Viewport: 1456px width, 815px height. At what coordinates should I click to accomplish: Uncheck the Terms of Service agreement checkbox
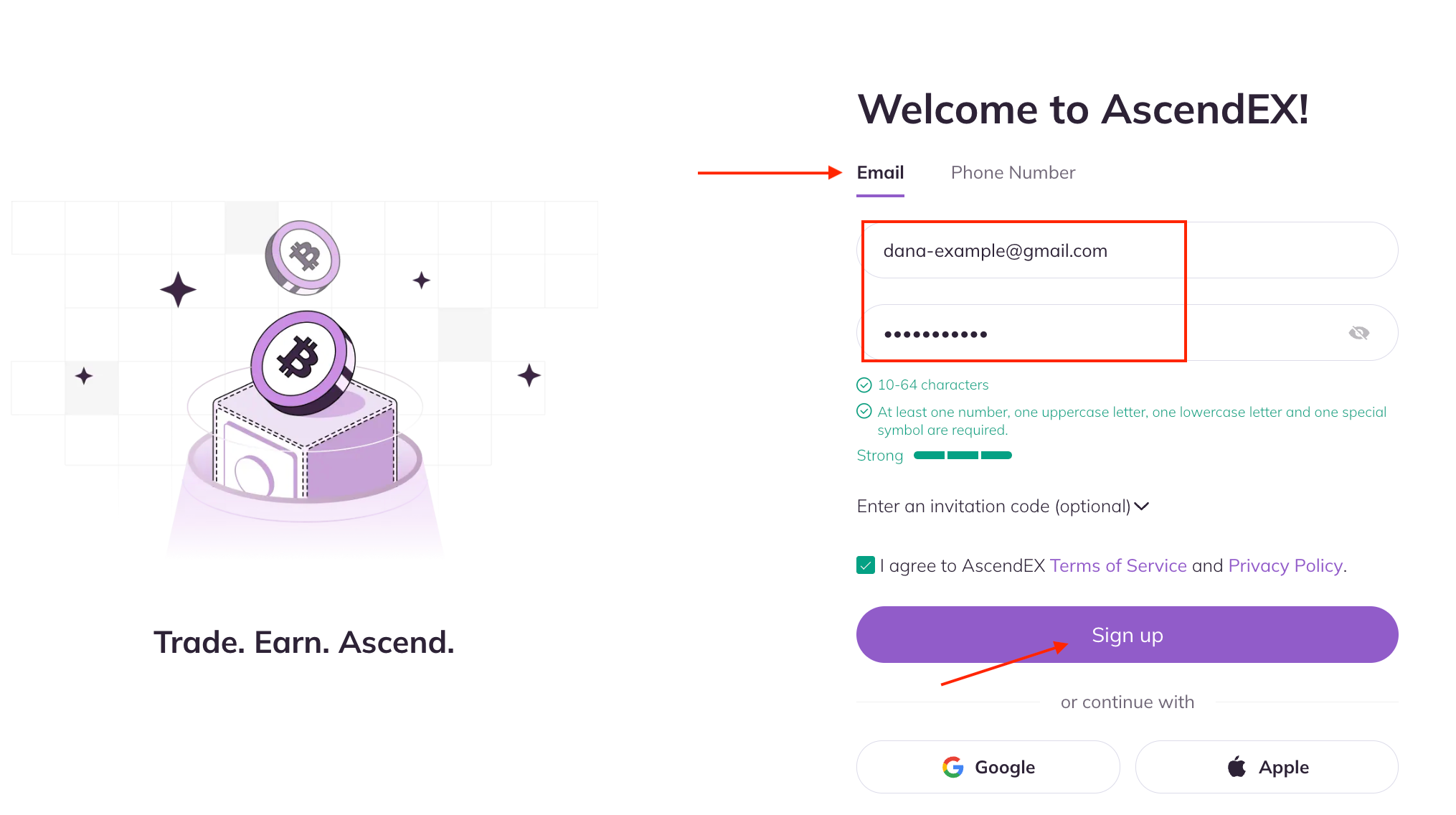point(866,565)
